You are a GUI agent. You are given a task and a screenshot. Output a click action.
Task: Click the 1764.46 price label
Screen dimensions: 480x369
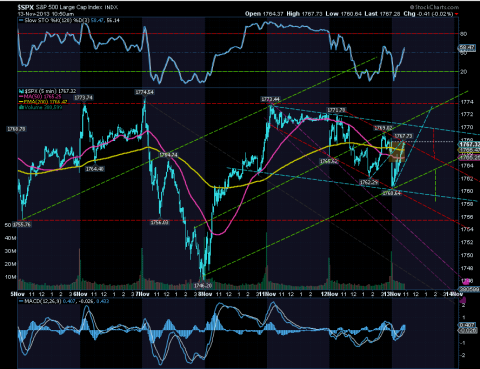(95, 169)
